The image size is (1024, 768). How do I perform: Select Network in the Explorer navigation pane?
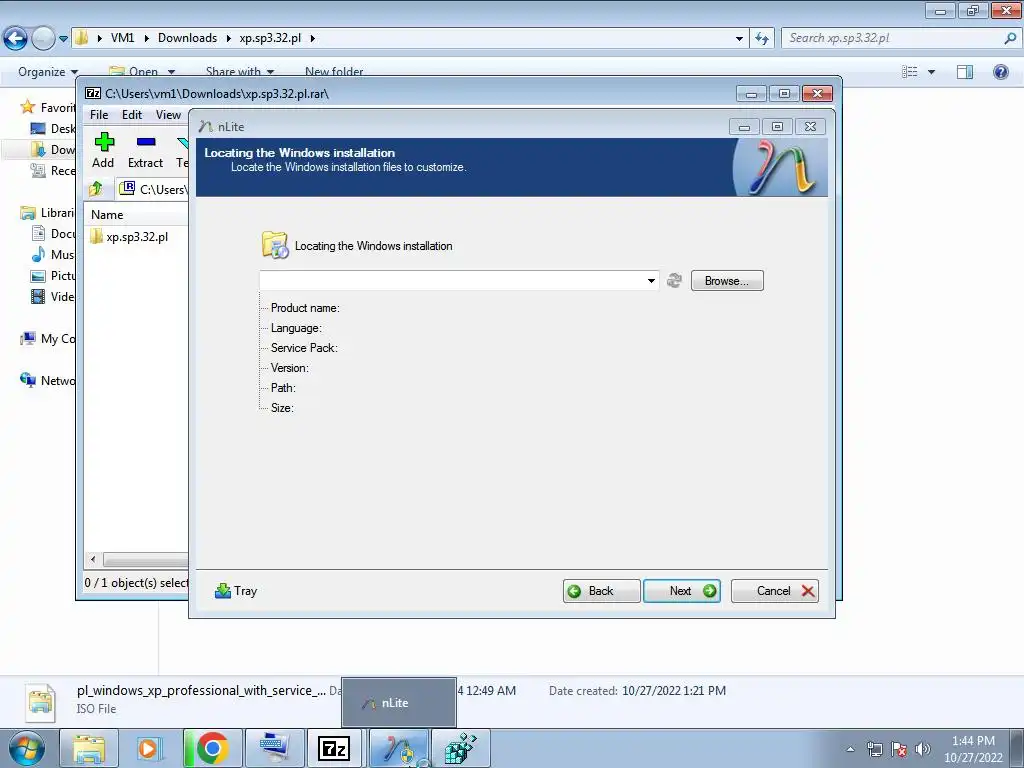48,381
